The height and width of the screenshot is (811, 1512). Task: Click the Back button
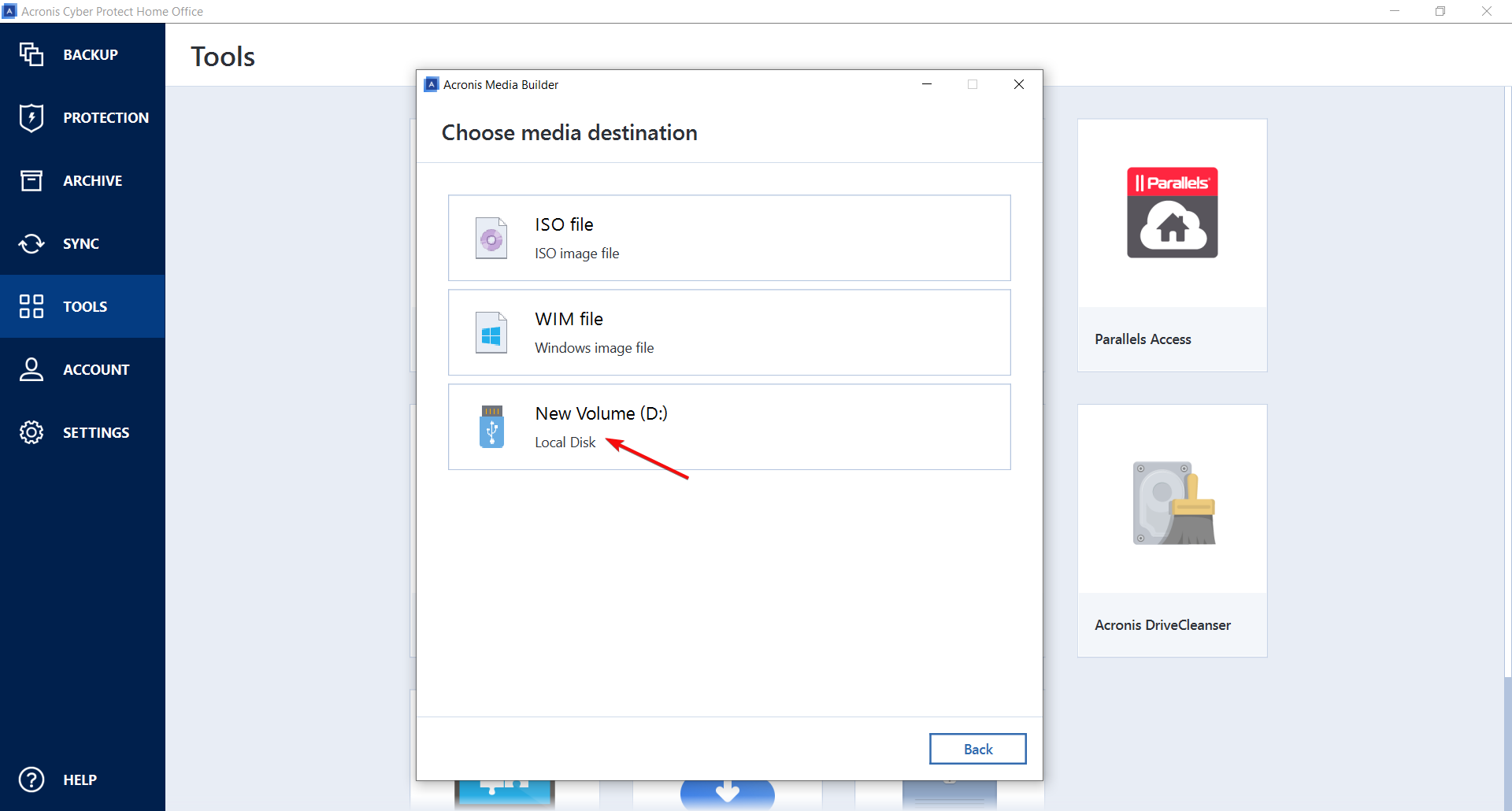978,749
